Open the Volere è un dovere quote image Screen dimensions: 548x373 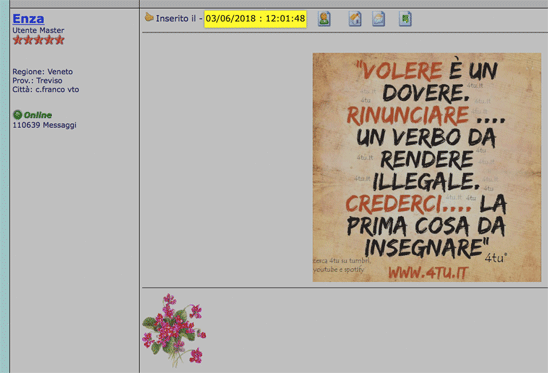(x=427, y=167)
